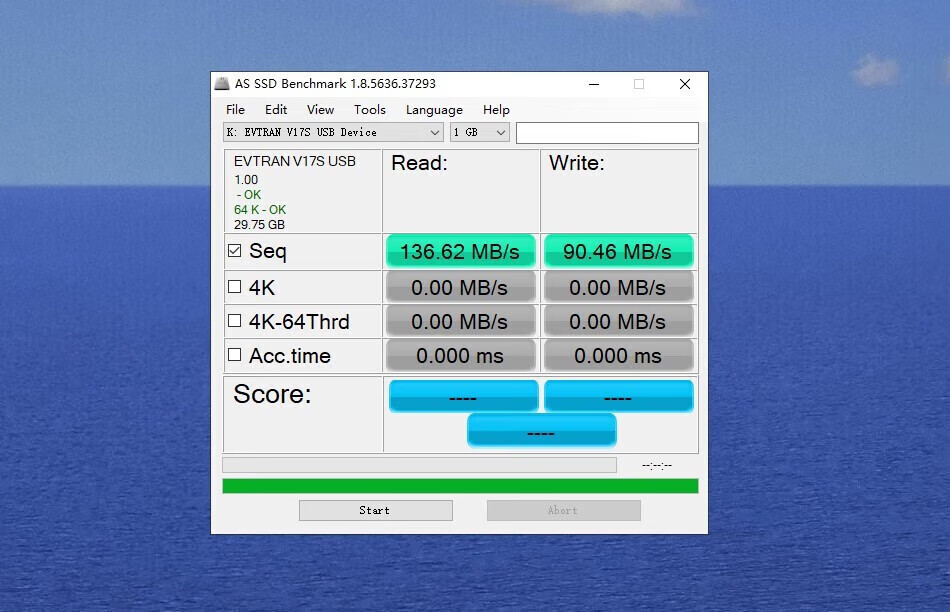This screenshot has width=950, height=612.
Task: Open the File menu
Action: [x=235, y=110]
